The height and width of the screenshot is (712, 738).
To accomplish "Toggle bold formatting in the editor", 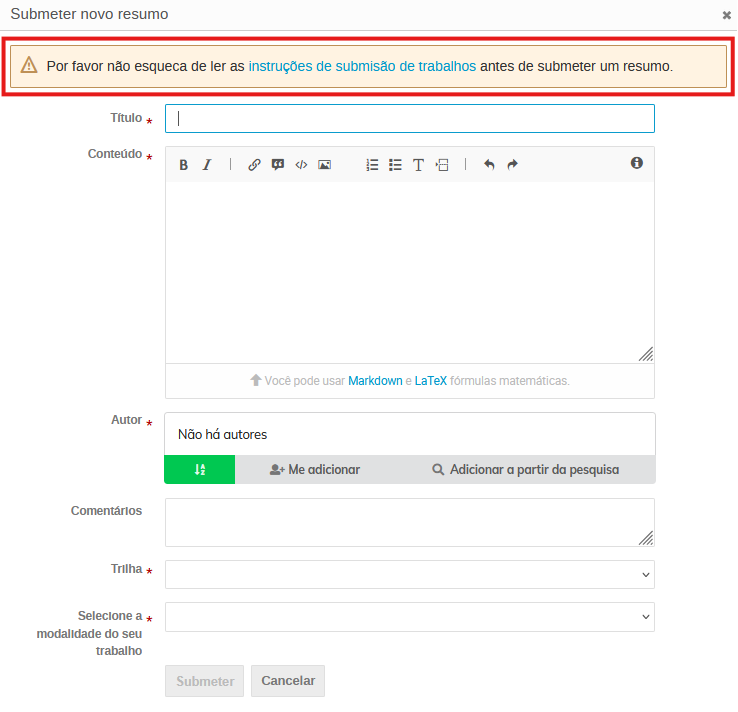I will 184,165.
